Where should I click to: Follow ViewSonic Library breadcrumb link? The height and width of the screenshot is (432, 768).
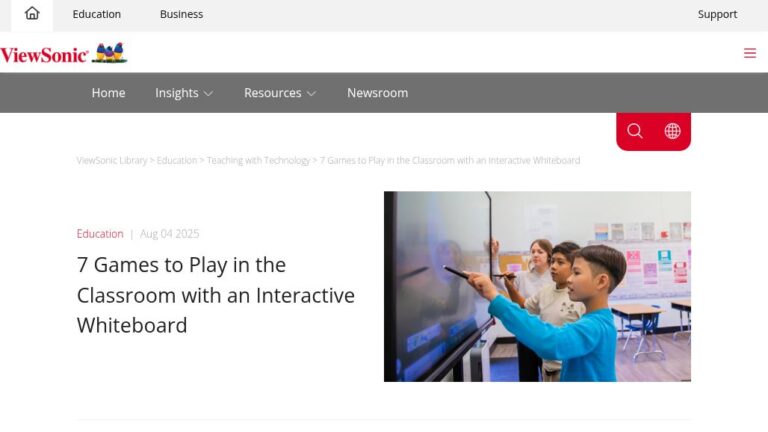pos(112,161)
